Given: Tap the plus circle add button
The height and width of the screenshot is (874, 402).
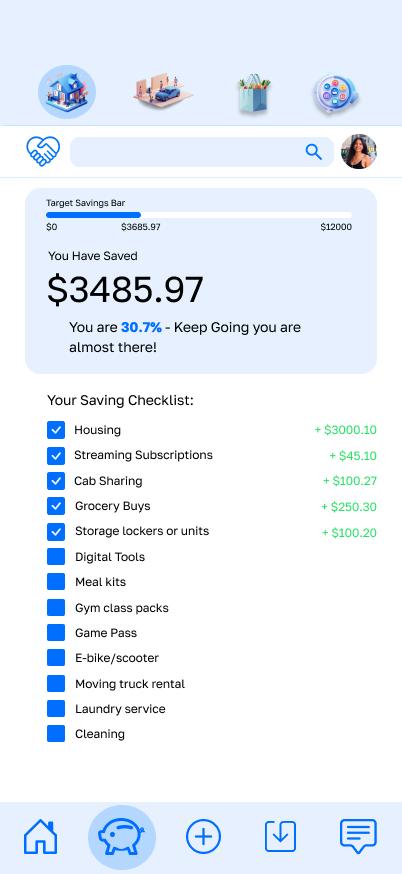Looking at the screenshot, I should pyautogui.click(x=203, y=837).
